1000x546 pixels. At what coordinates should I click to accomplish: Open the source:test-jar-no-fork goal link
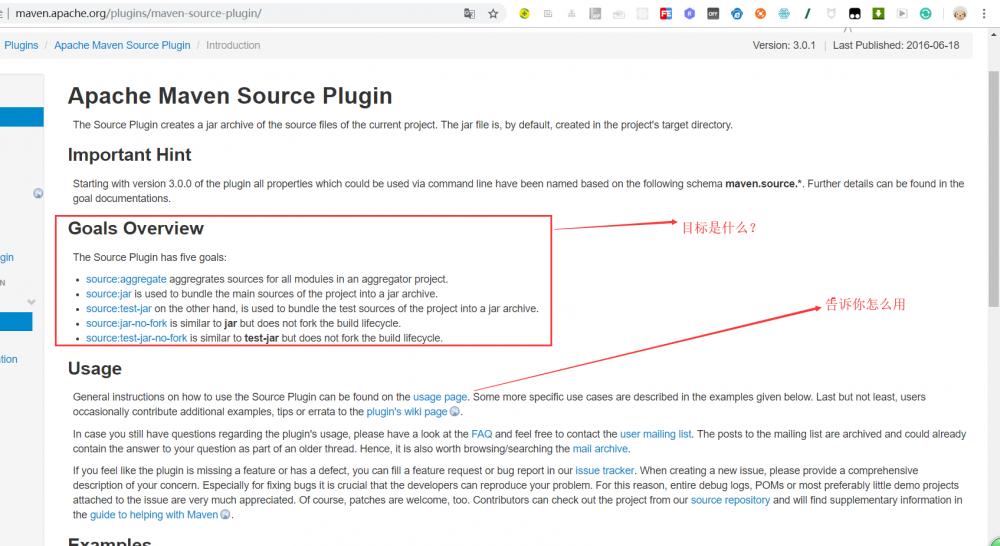[x=136, y=338]
